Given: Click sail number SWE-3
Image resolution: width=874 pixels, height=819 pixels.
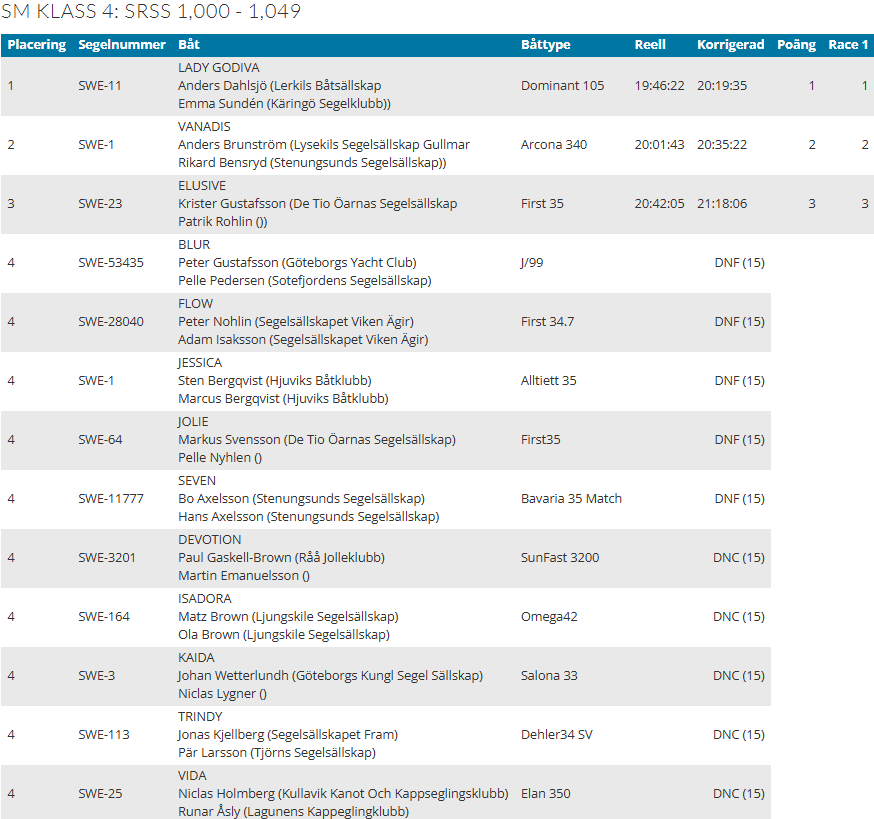Looking at the screenshot, I should pos(96,676).
